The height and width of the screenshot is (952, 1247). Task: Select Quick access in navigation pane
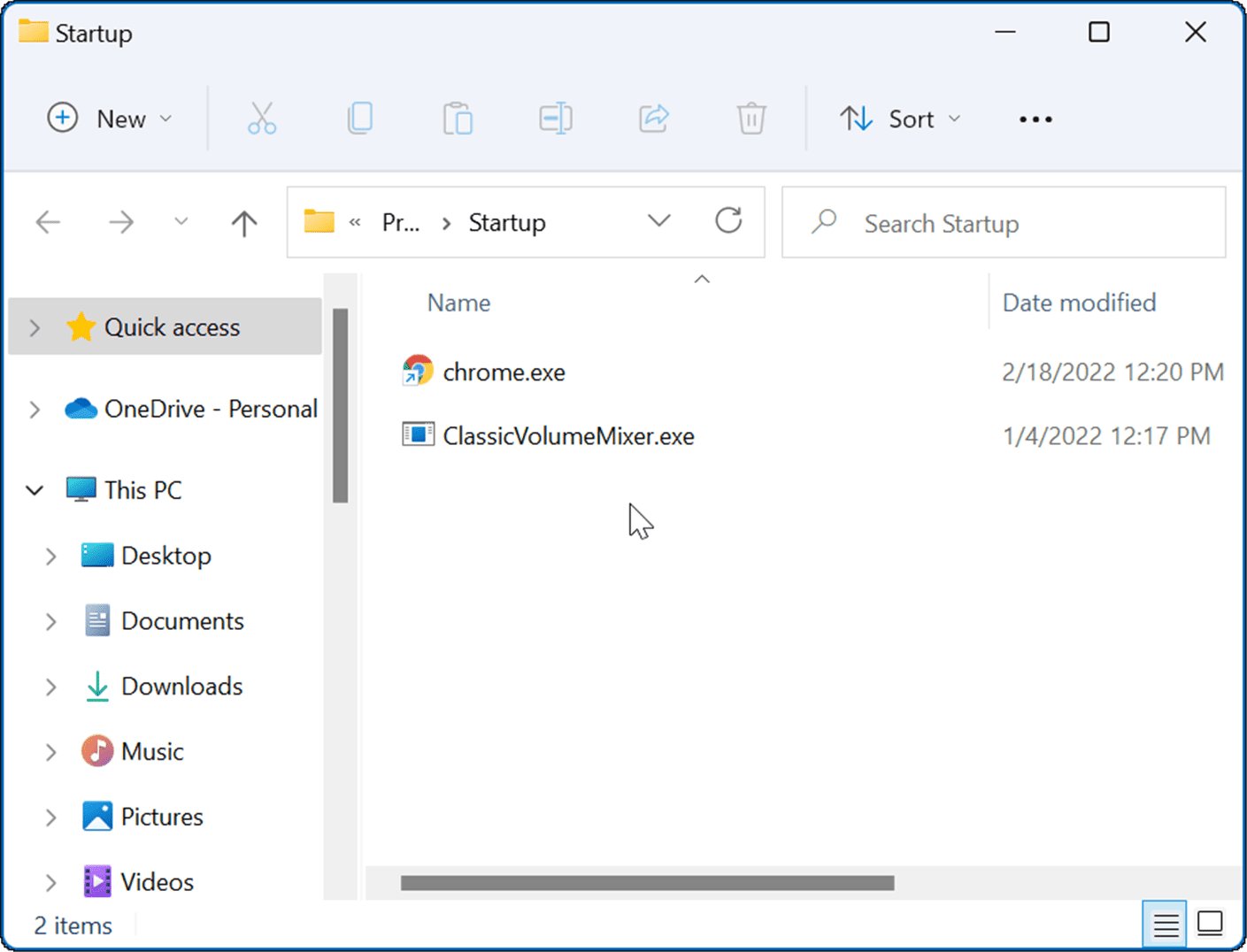point(165,327)
